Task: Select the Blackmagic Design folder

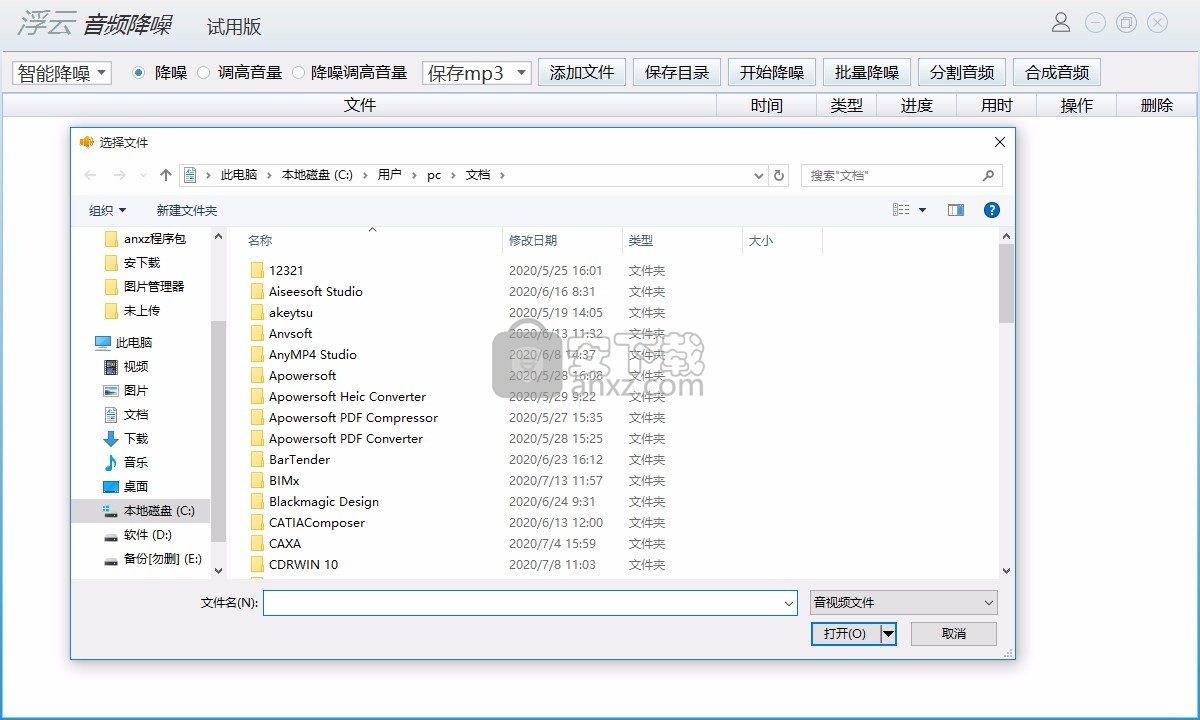Action: [323, 501]
